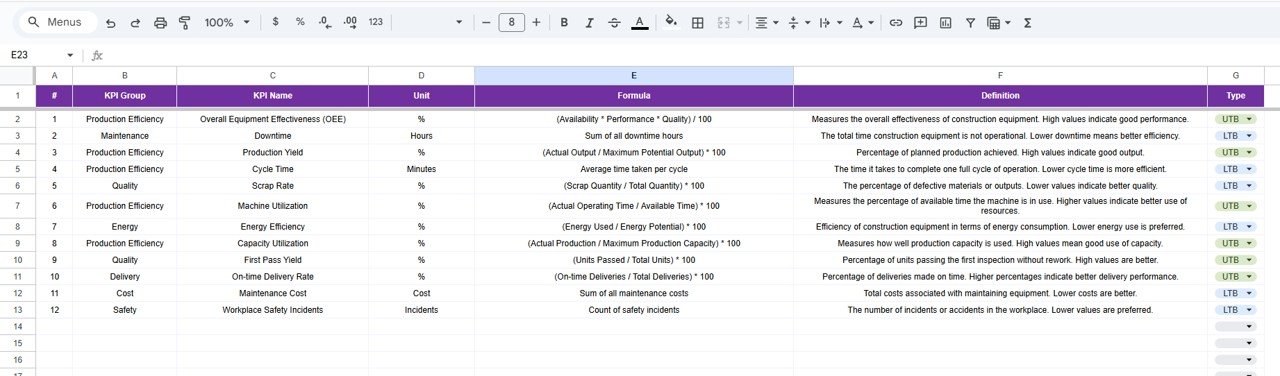Open the Name box dropdown arrow

[x=70, y=55]
